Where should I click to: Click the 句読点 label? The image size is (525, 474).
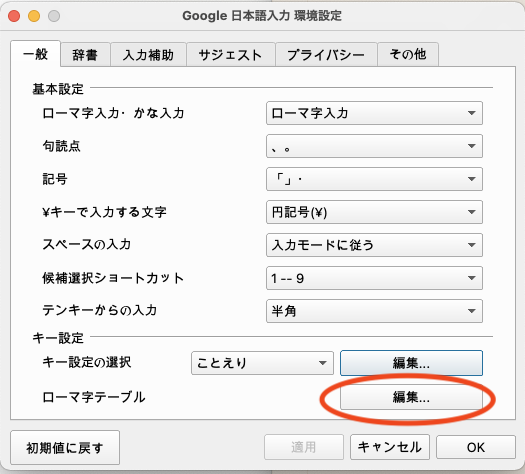pyautogui.click(x=61, y=146)
